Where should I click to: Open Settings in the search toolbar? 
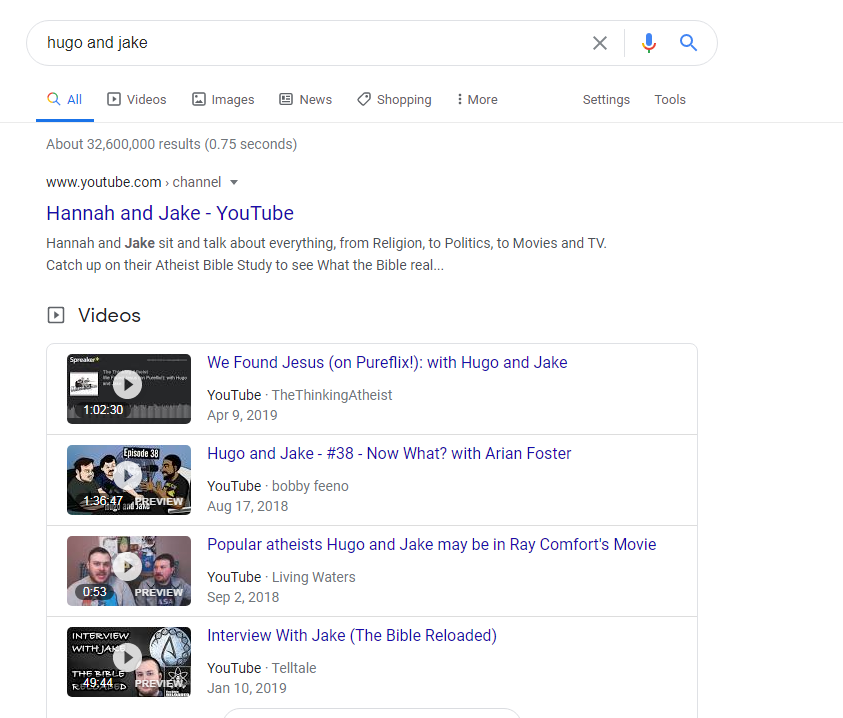click(606, 99)
